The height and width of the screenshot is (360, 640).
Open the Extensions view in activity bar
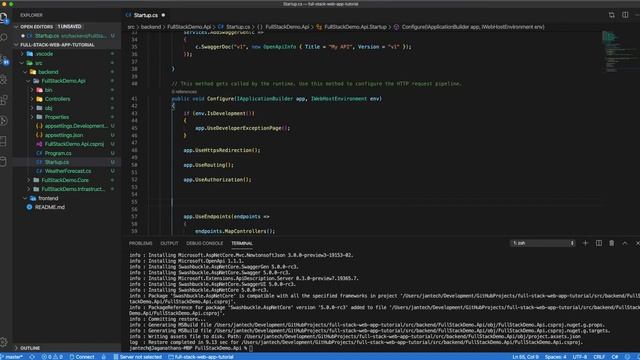tap(4, 100)
